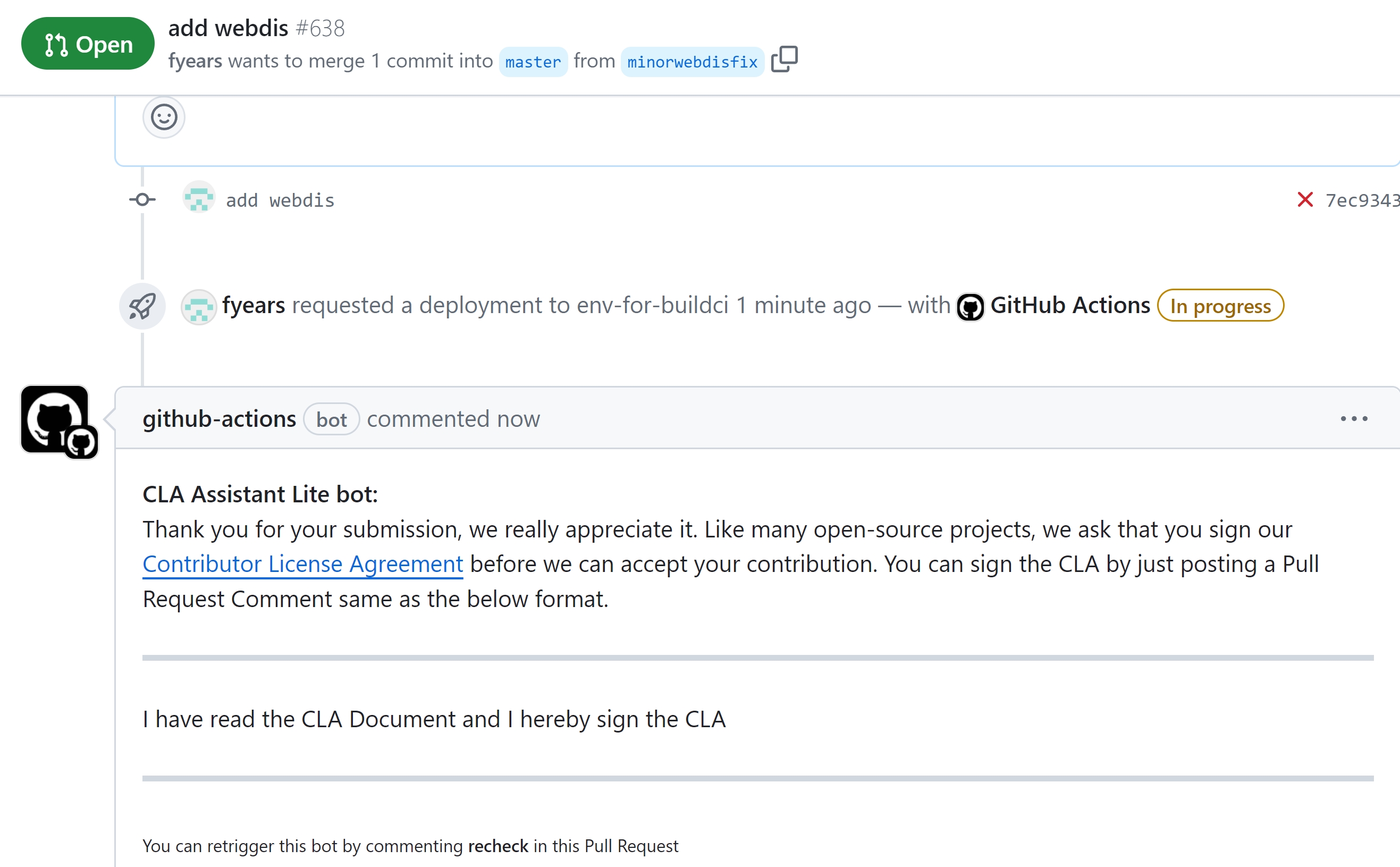Click 'env-for-buildci' environment name text
The image size is (1400, 867).
click(652, 305)
